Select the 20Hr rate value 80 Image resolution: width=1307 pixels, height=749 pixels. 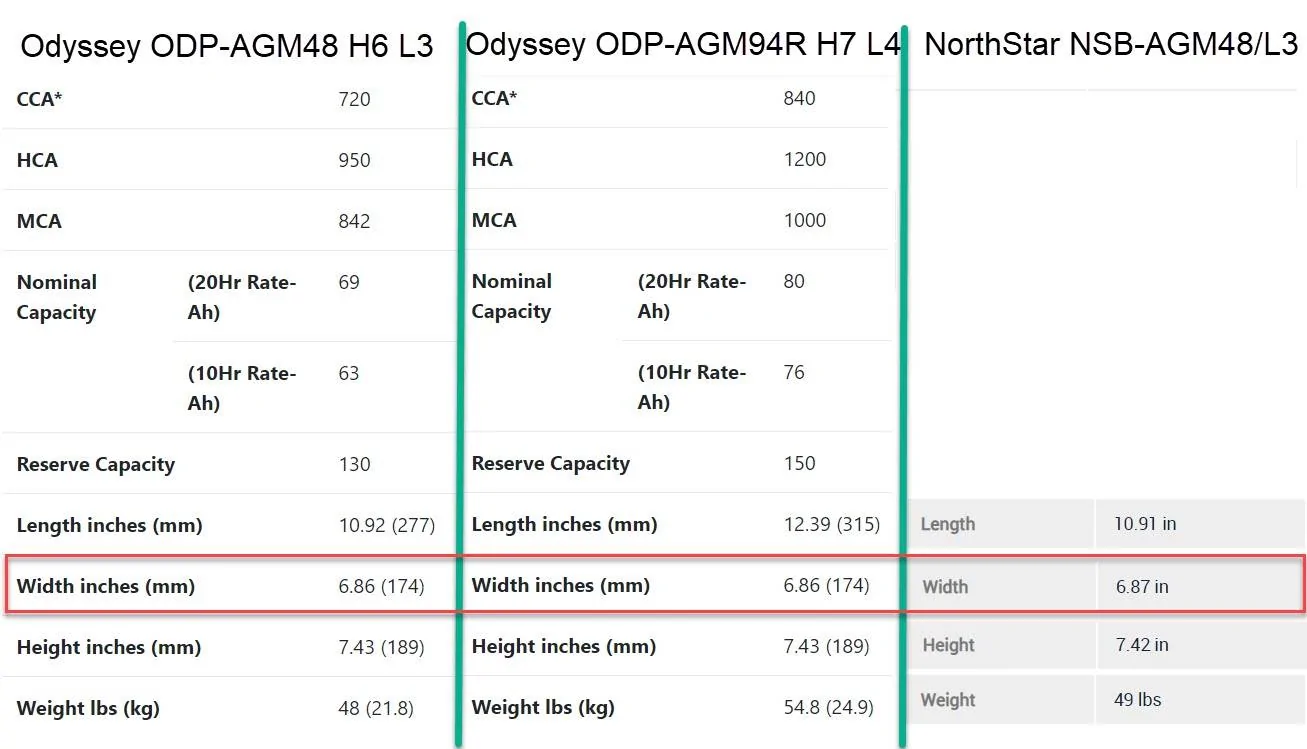[794, 281]
